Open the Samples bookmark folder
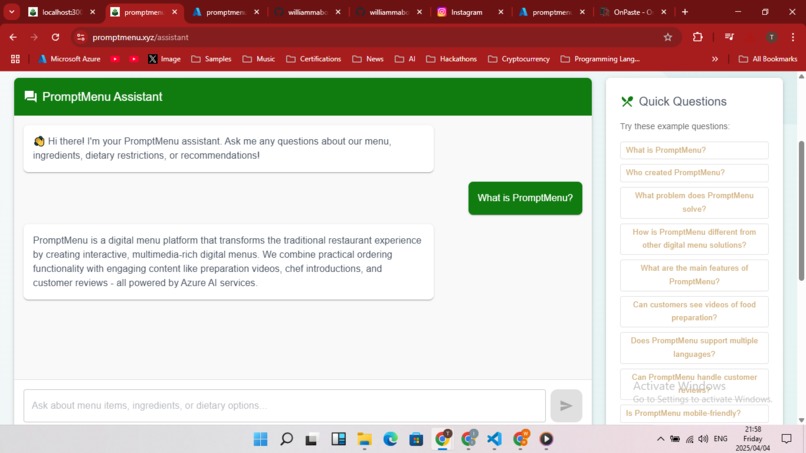 tap(211, 59)
